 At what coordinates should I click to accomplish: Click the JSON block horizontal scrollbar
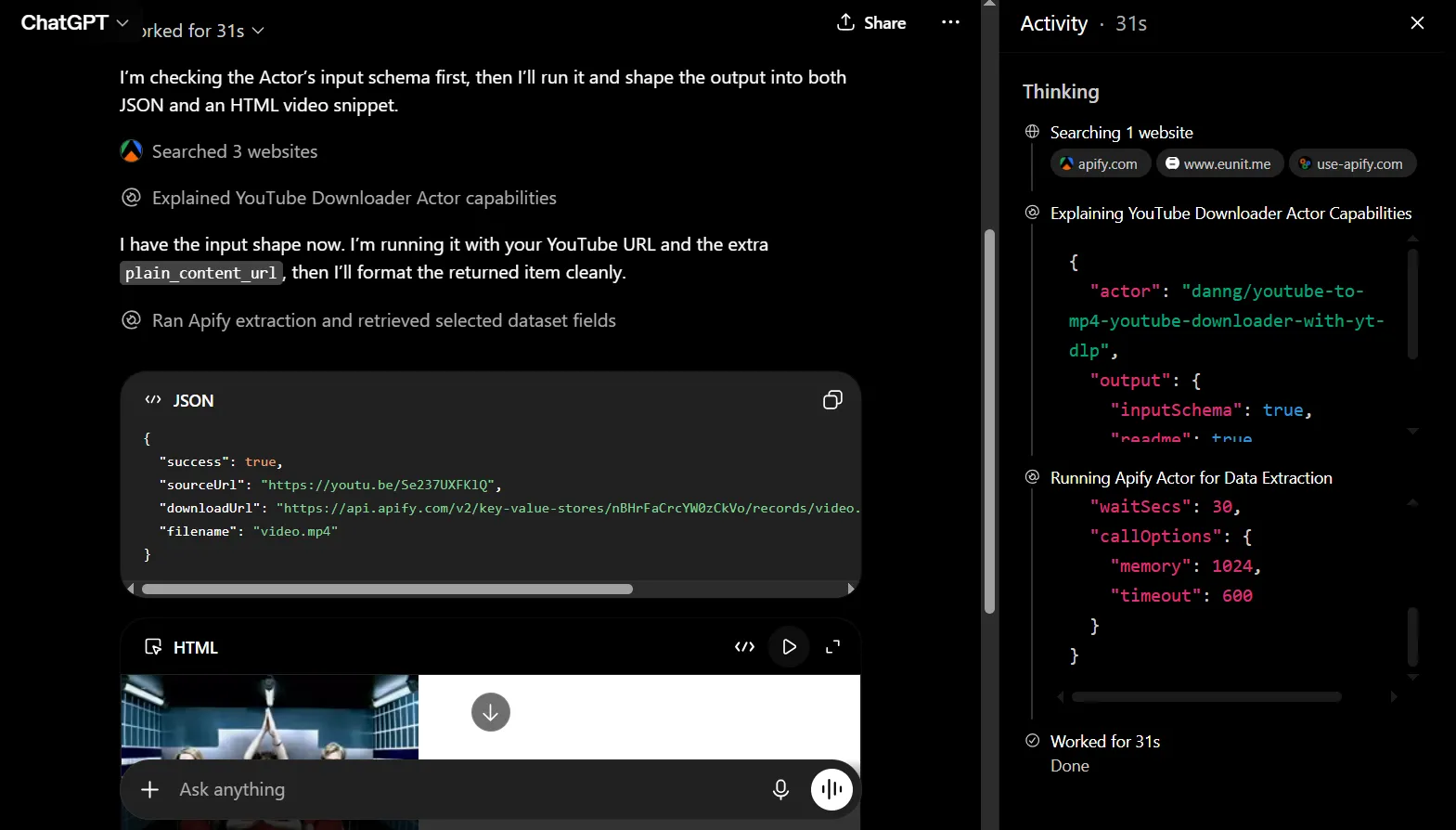click(x=387, y=589)
